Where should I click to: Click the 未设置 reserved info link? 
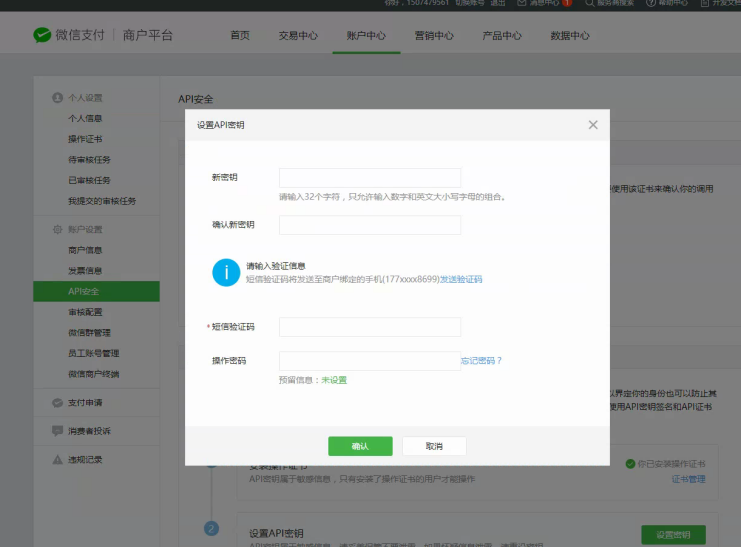click(334, 380)
